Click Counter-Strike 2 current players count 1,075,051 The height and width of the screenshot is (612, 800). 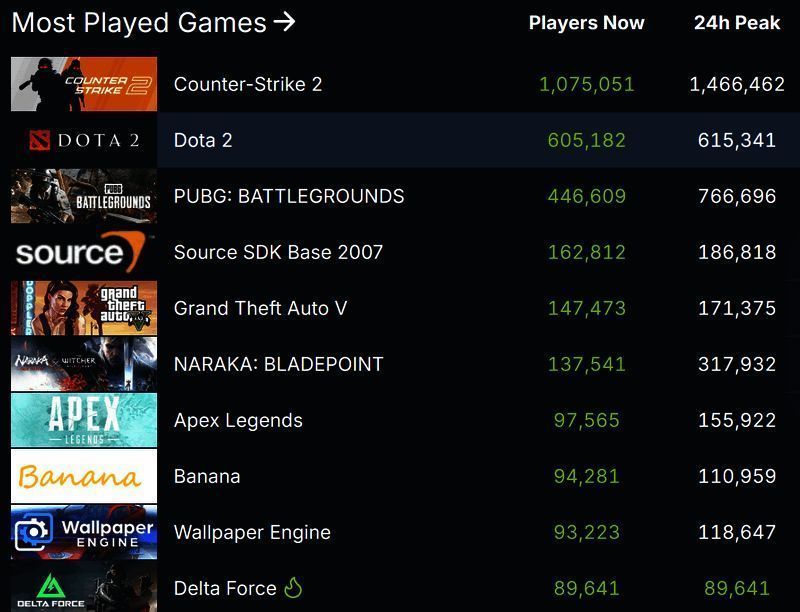pos(586,84)
